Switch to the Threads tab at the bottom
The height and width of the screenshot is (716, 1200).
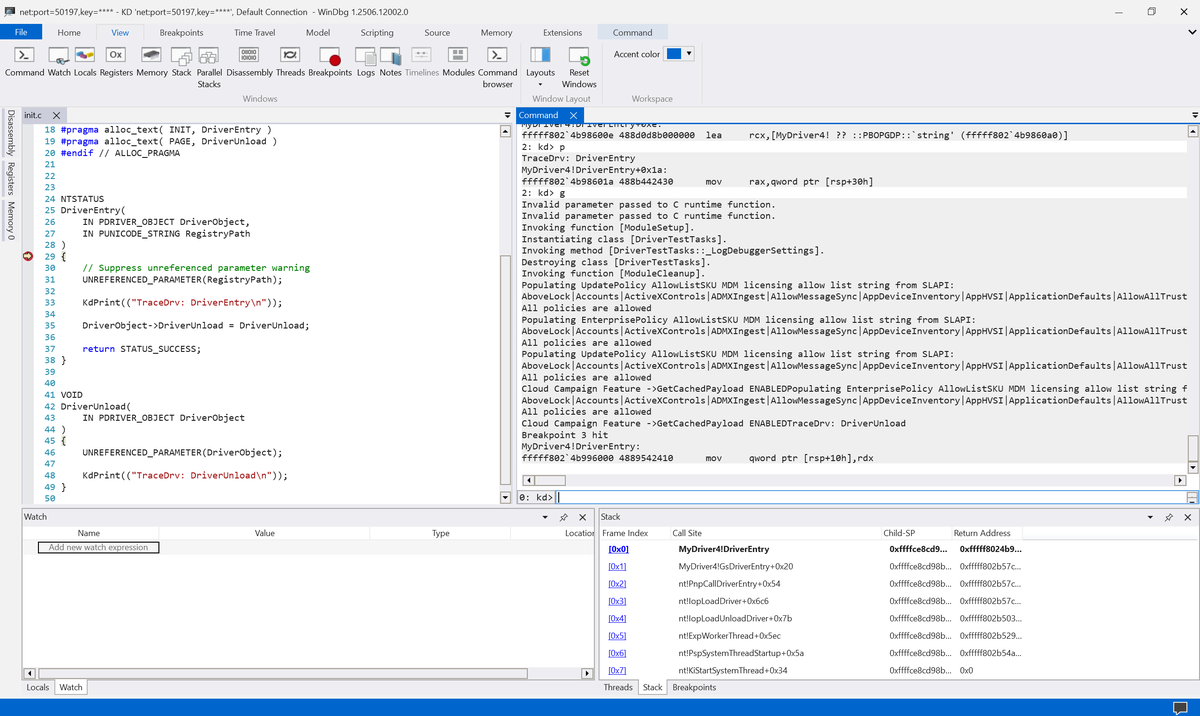point(618,687)
